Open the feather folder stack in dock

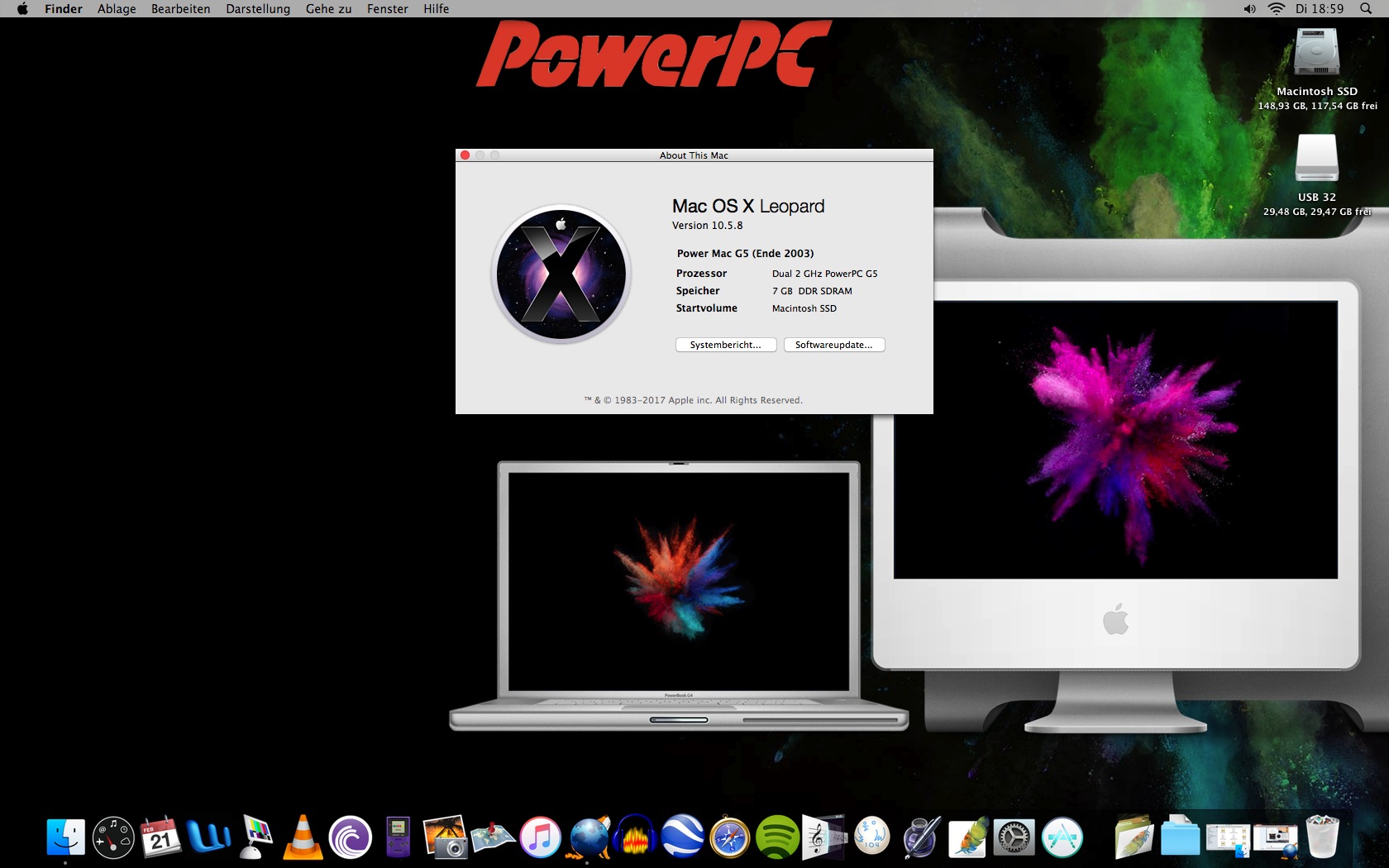click(x=1134, y=837)
